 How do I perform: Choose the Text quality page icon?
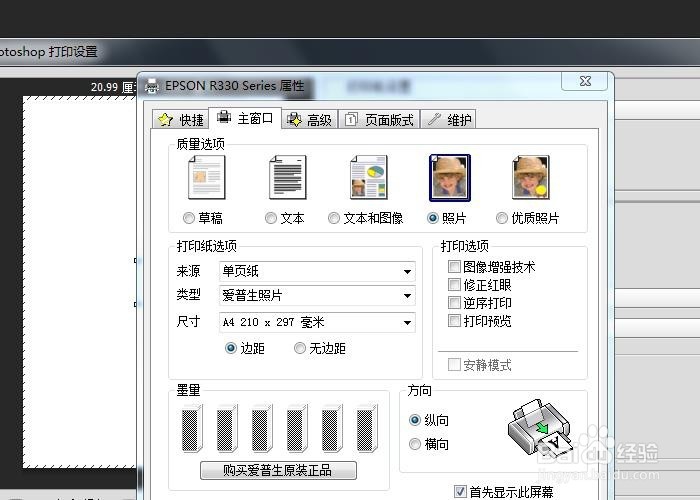pyautogui.click(x=288, y=177)
